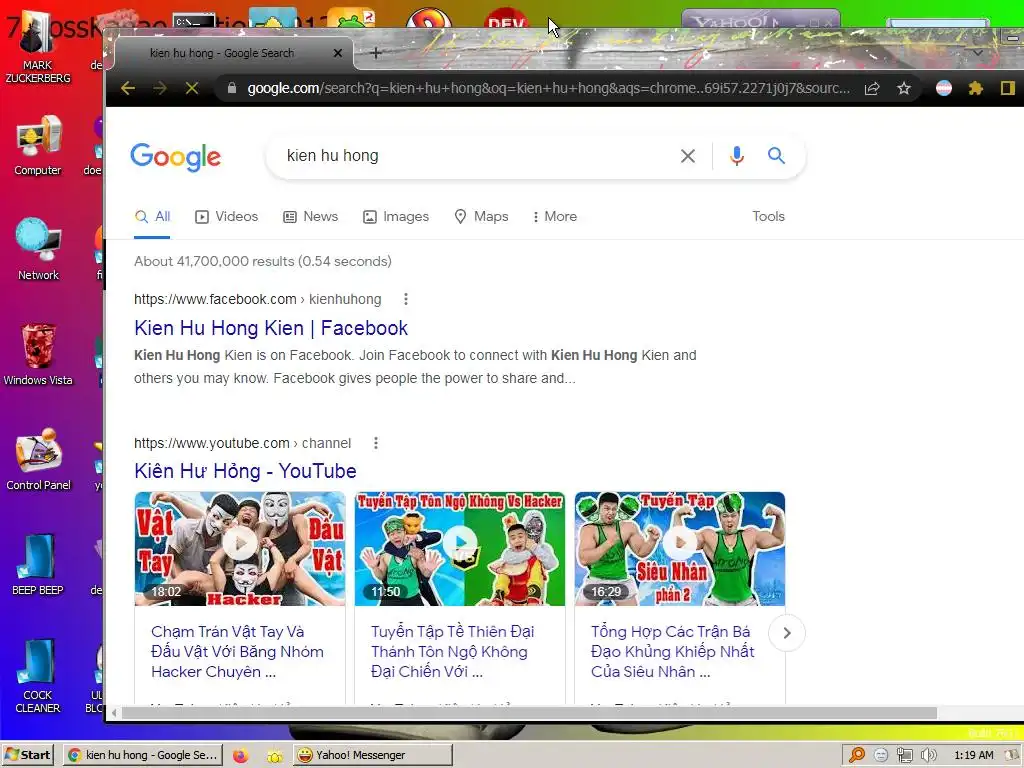This screenshot has height=768, width=1024.
Task: Switch to Images search tab
Action: click(396, 217)
